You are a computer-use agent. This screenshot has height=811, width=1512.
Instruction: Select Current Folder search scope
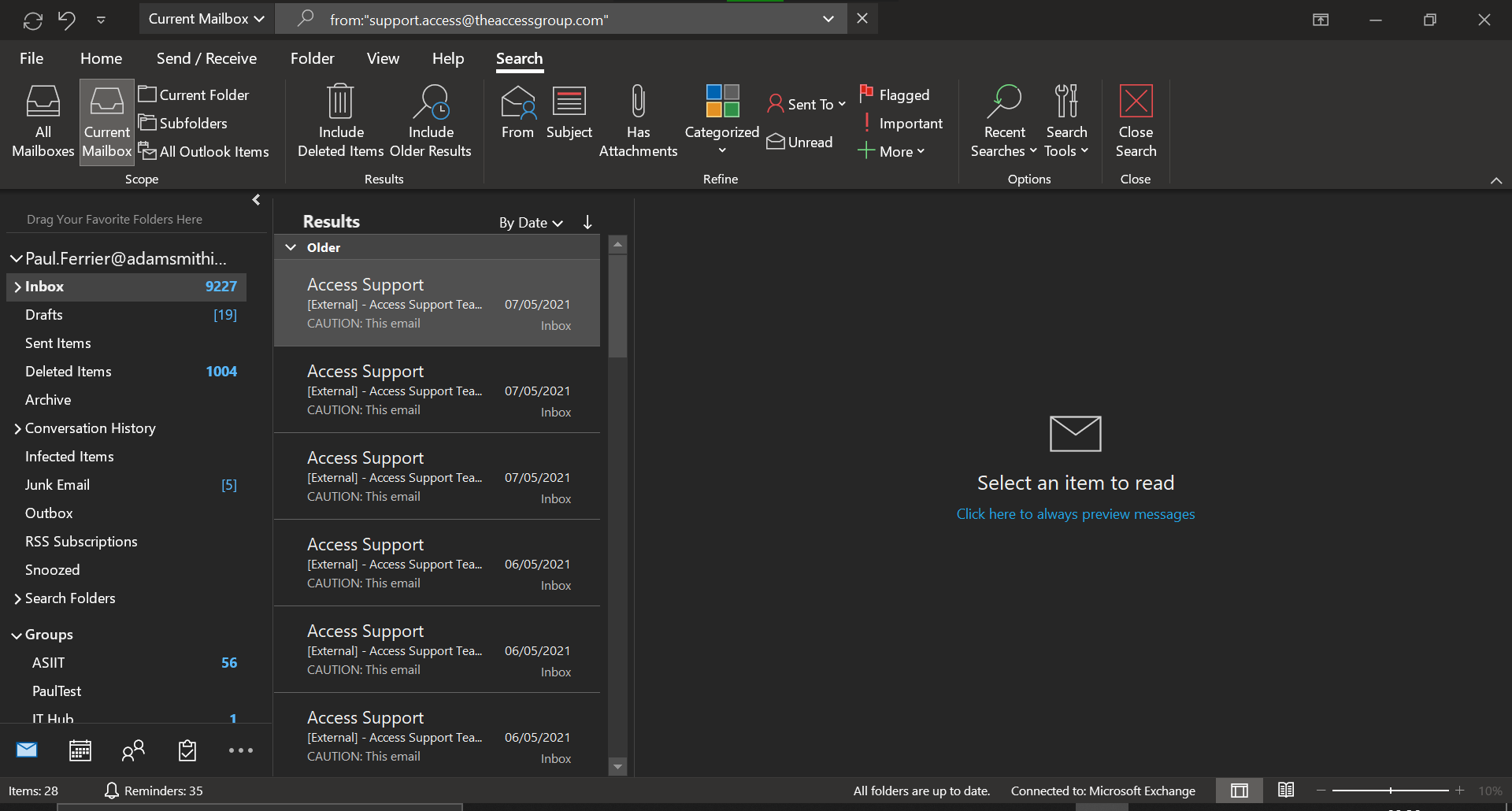click(194, 94)
